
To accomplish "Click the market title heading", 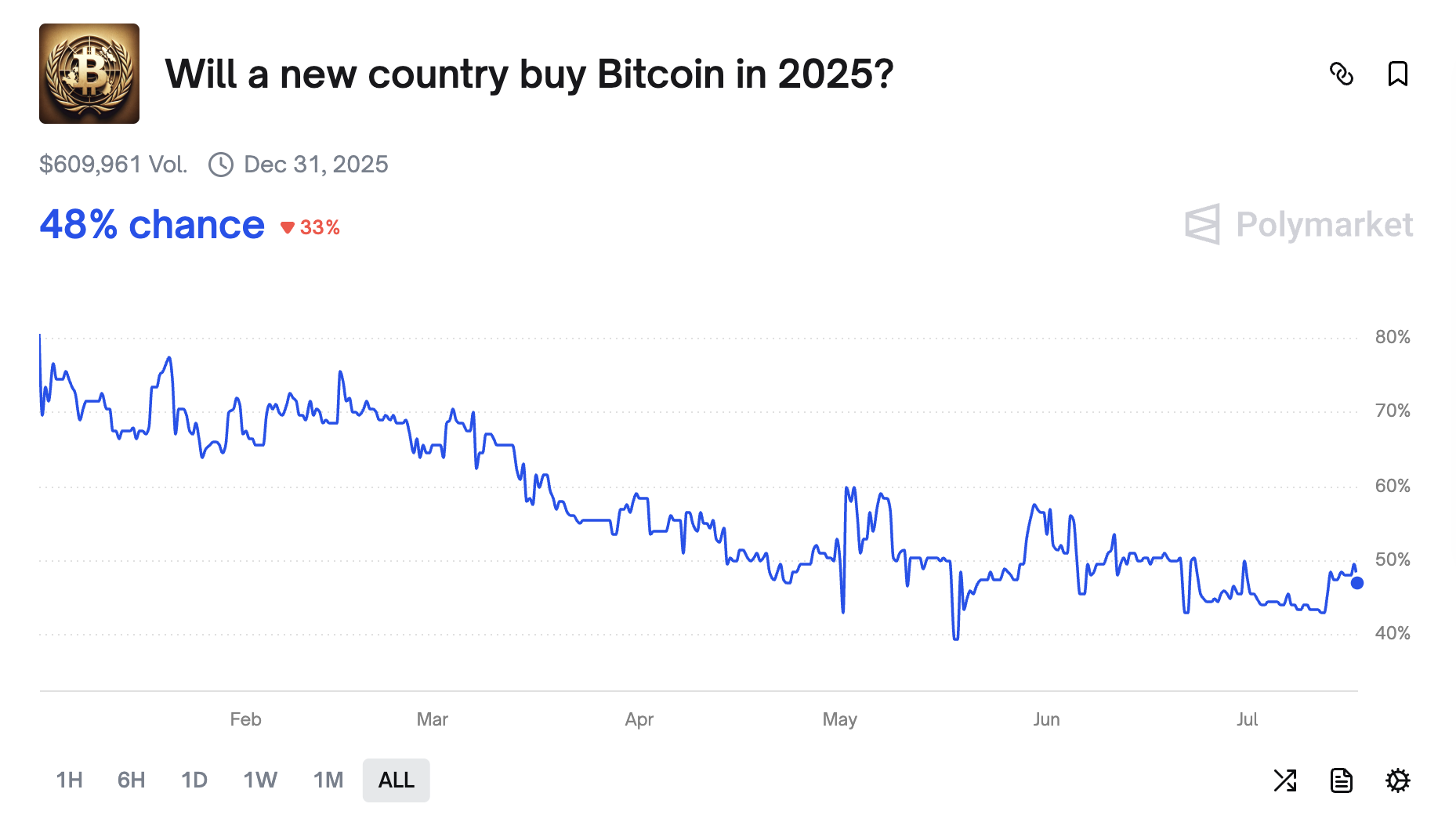I will tap(529, 74).
